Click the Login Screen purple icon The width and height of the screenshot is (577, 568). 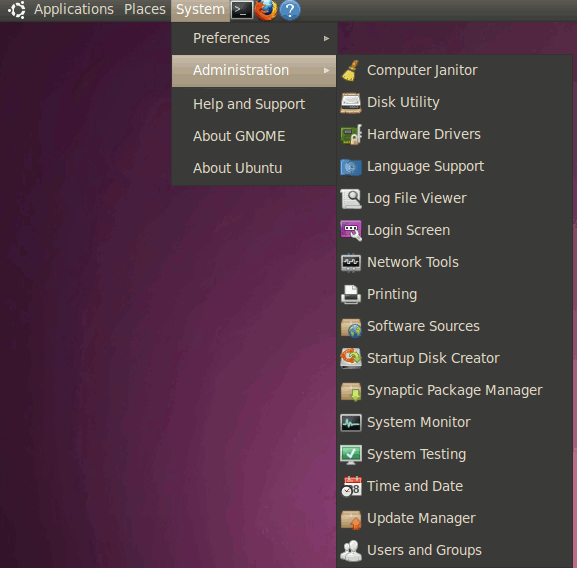(351, 231)
